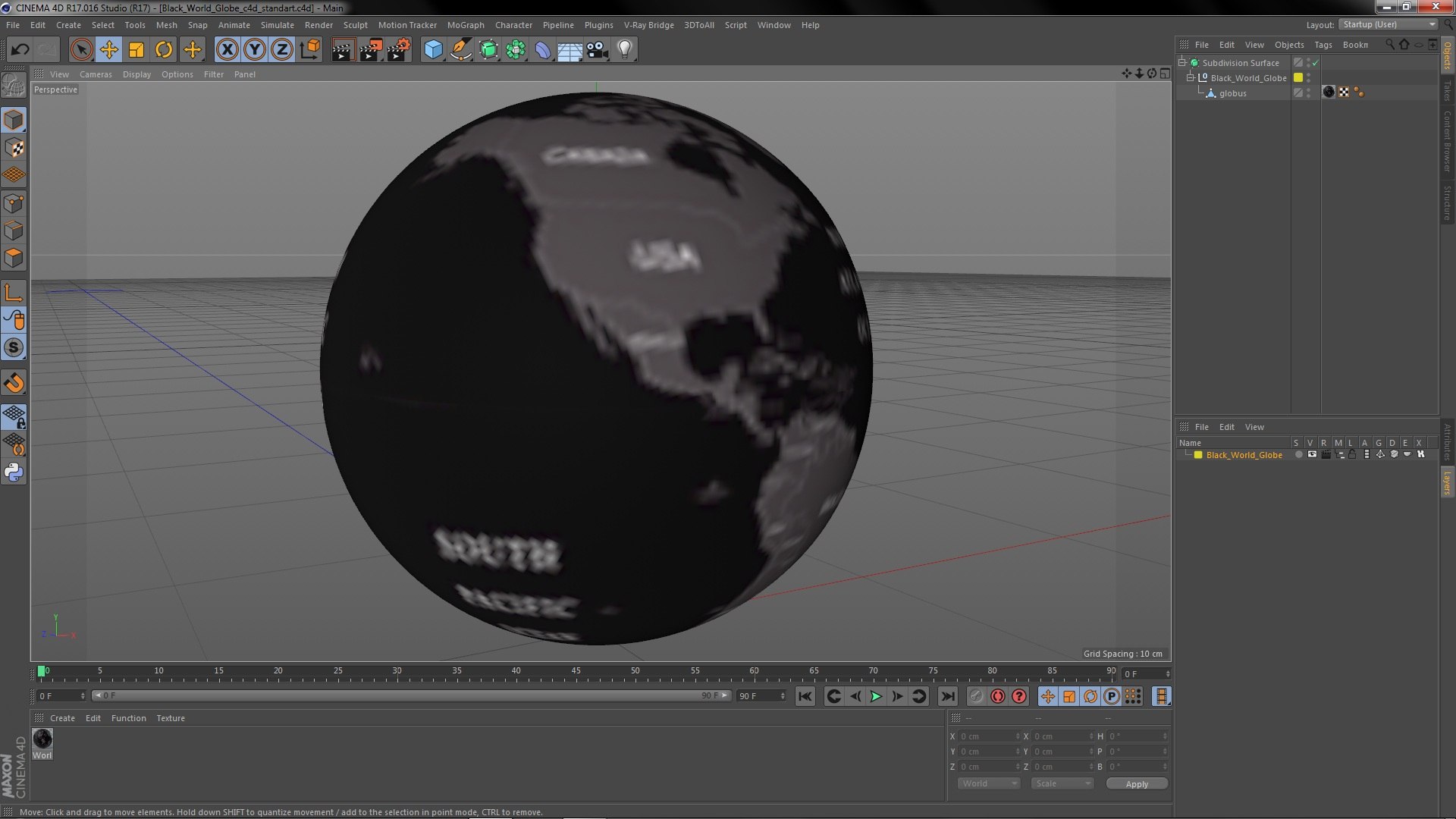Screen dimensions: 1456x819
Task: Add a Cube primitive object
Action: click(433, 50)
